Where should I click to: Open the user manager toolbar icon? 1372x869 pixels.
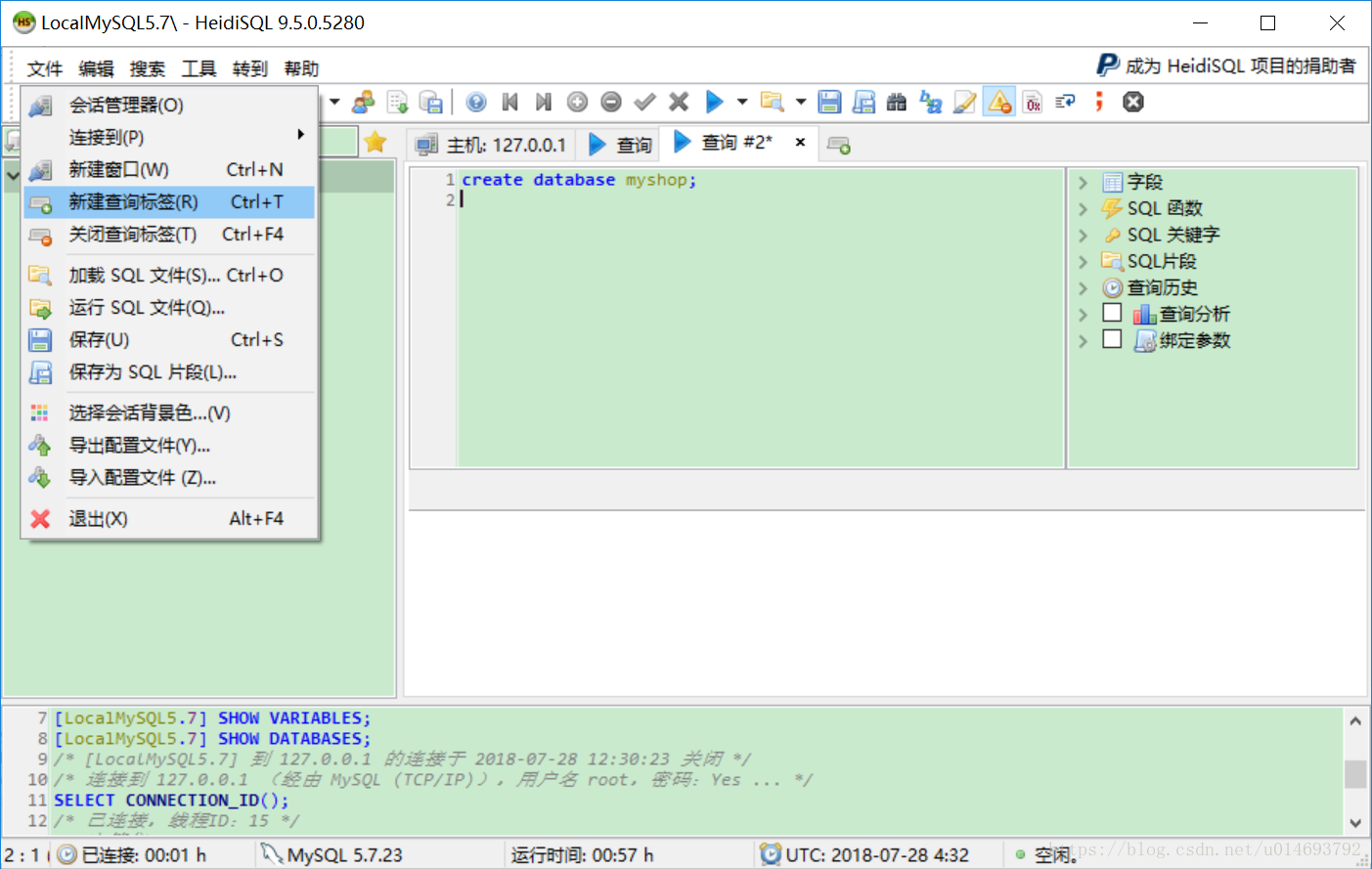click(x=364, y=102)
